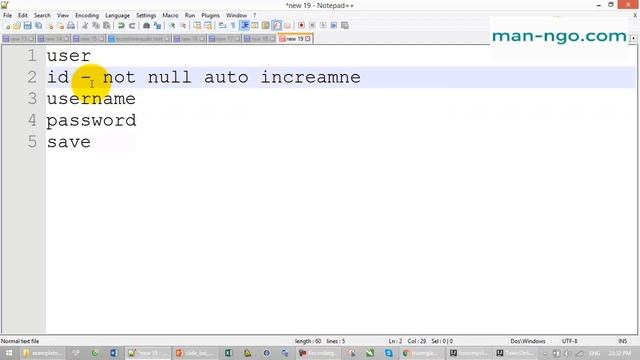The height and width of the screenshot is (360, 640).
Task: Click the 'username' text line
Action: coord(91,99)
